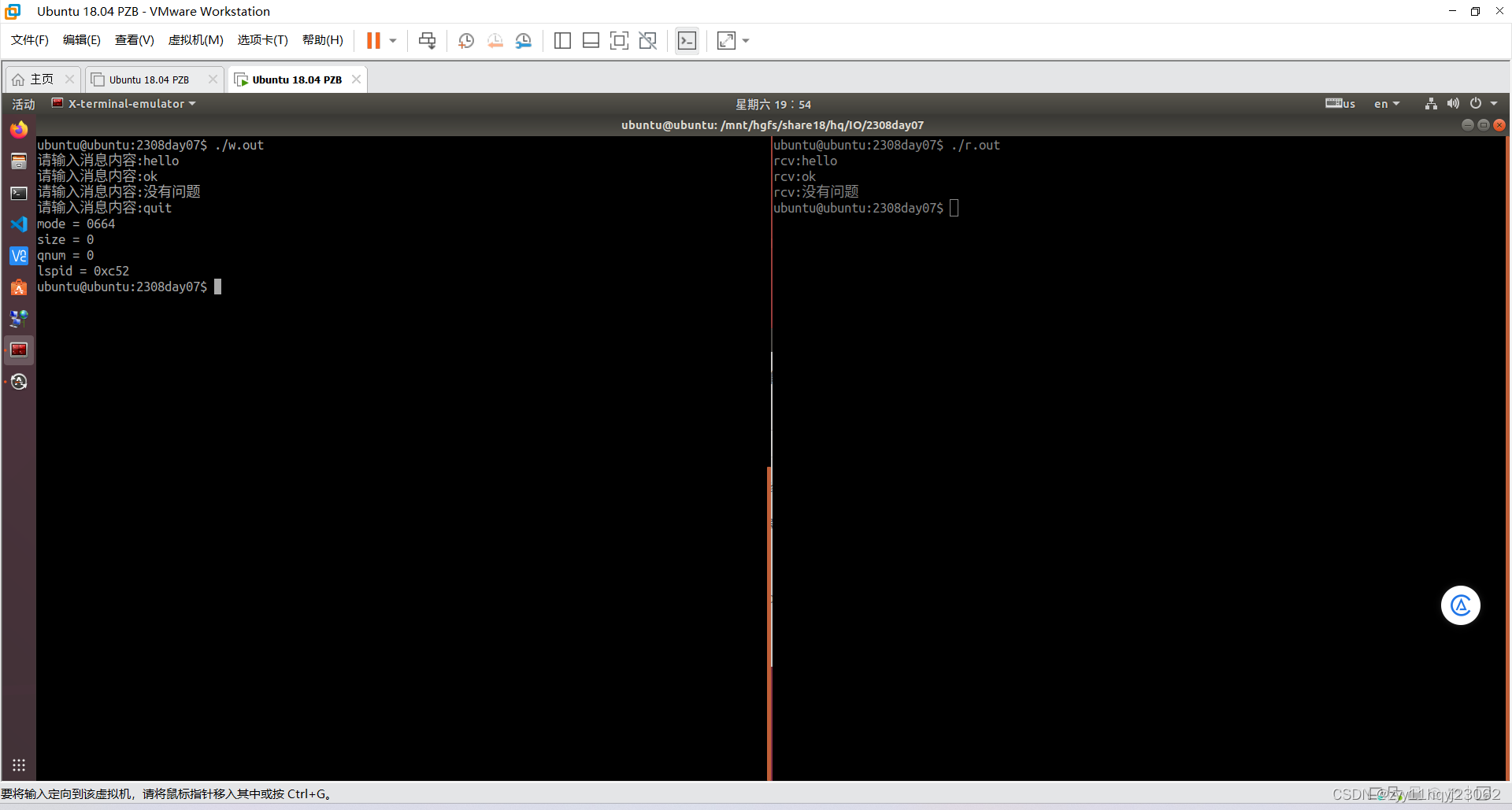1512x810 pixels.
Task: Open the en input language dropdown
Action: (x=1387, y=104)
